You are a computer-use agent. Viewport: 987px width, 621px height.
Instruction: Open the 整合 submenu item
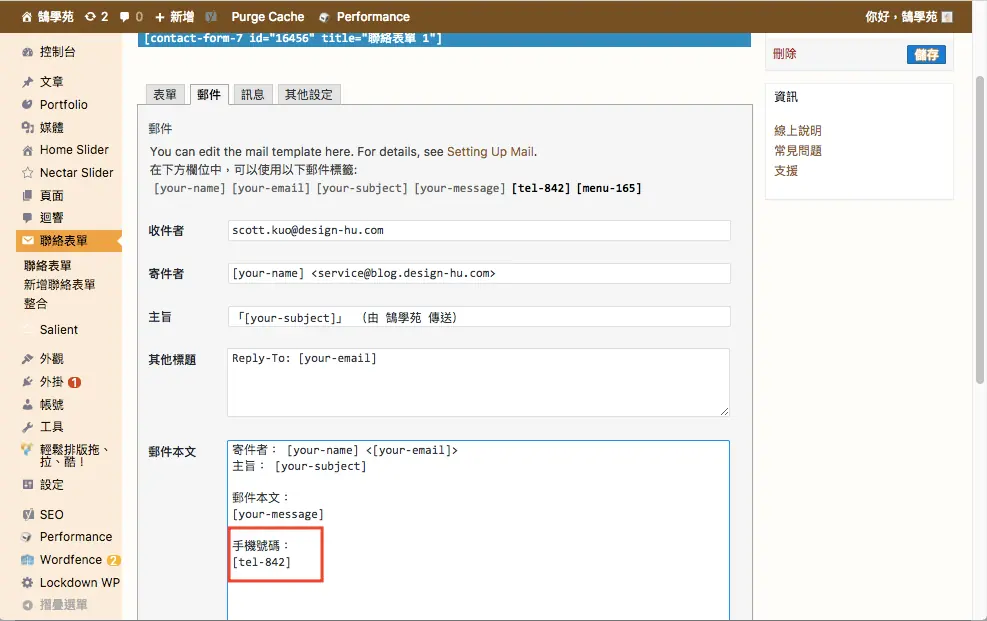(x=36, y=303)
